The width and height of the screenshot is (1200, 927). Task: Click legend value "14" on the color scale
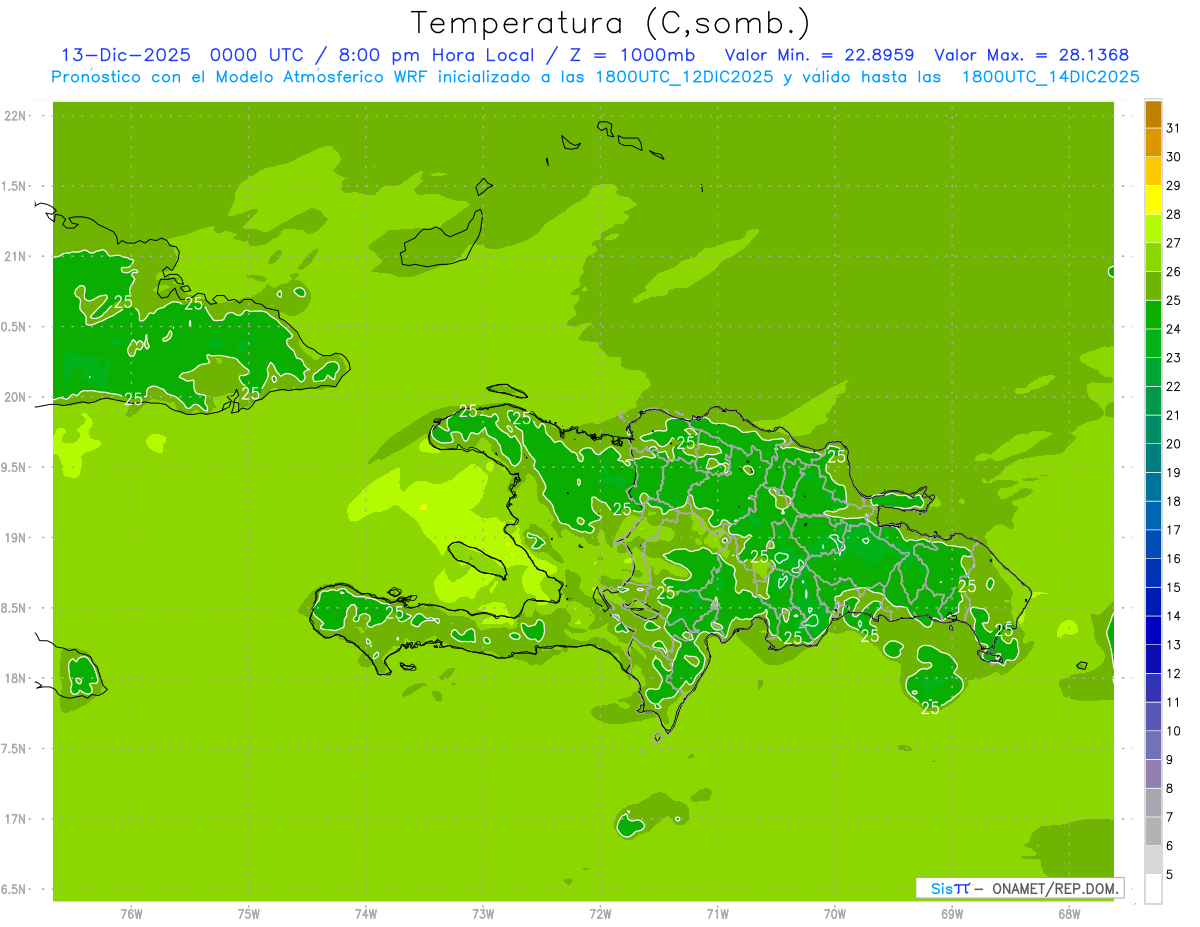[1174, 616]
